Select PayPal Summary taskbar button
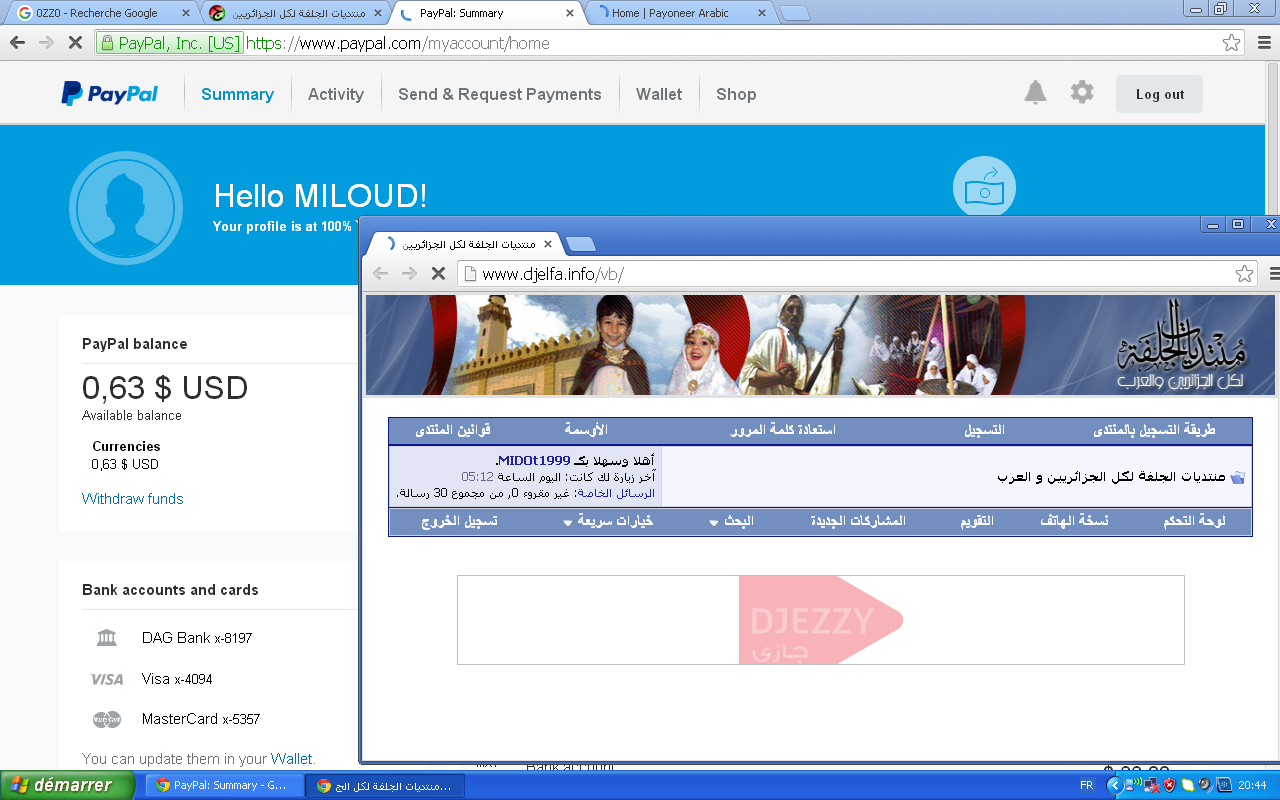This screenshot has width=1280, height=800. (x=224, y=786)
